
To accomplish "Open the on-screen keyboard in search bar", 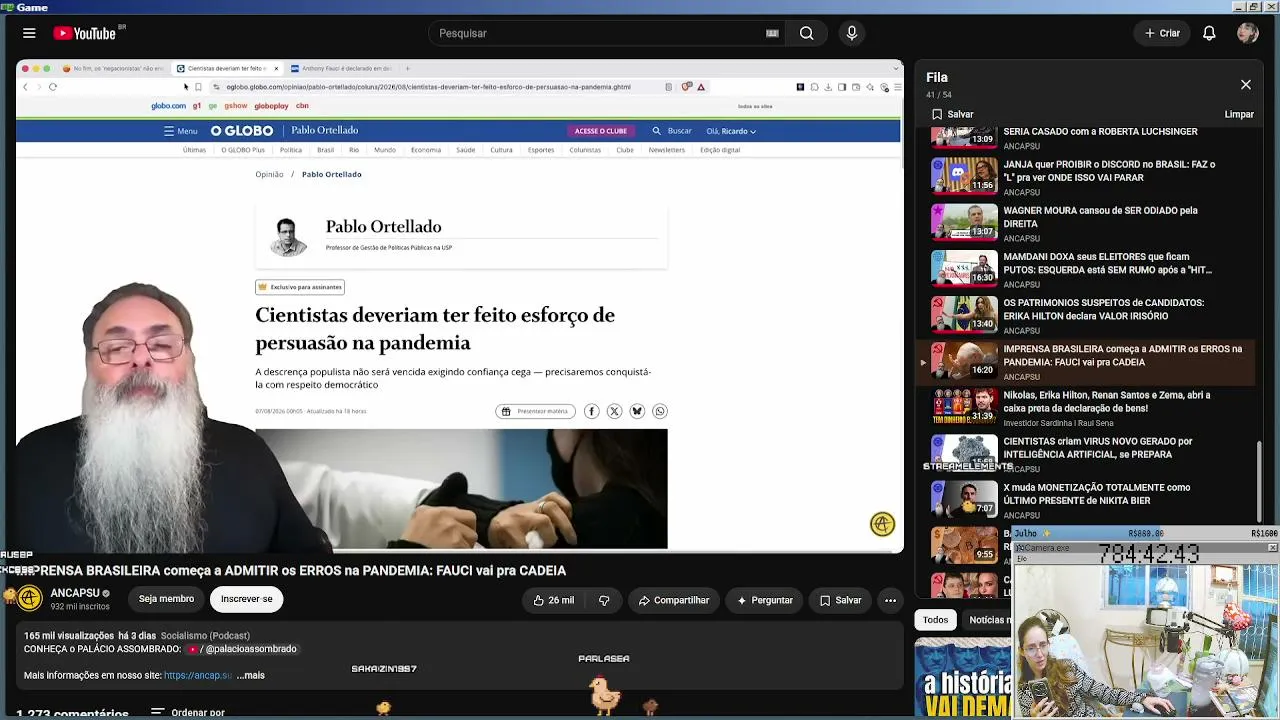I will [772, 33].
